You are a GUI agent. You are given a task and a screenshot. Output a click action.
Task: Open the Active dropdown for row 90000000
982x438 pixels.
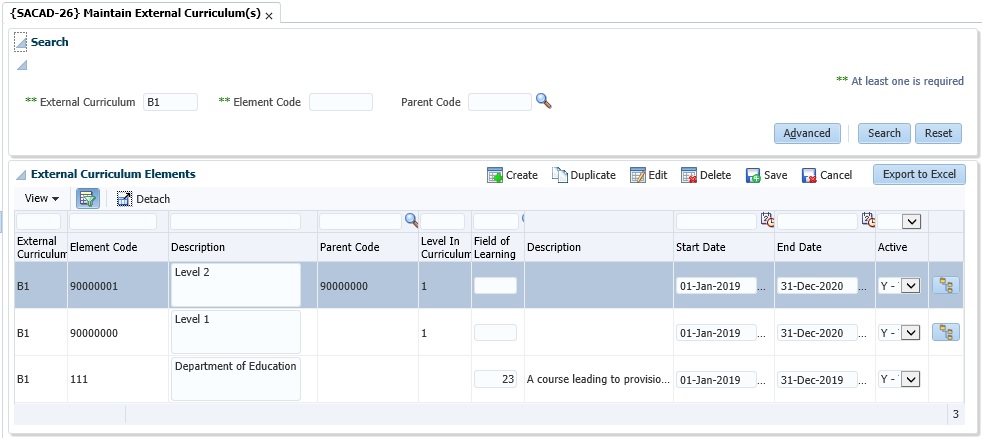tap(911, 333)
